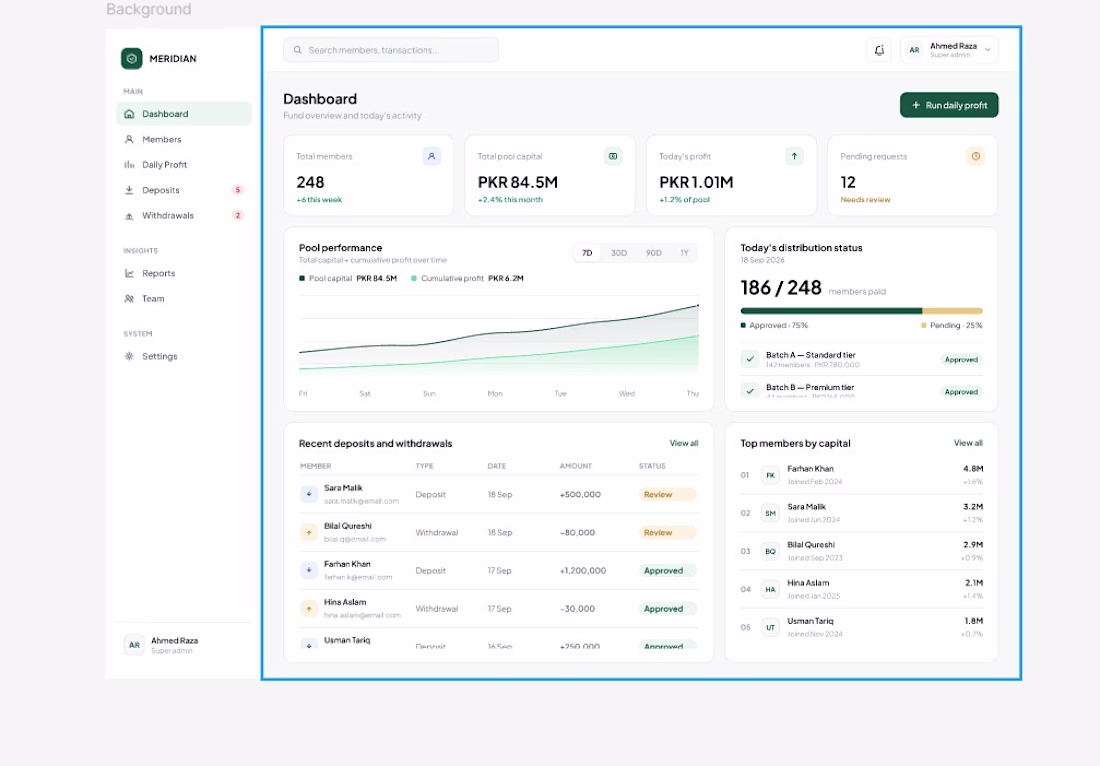The height and width of the screenshot is (766, 1100).
Task: View all top members by capital
Action: pyautogui.click(x=968, y=443)
